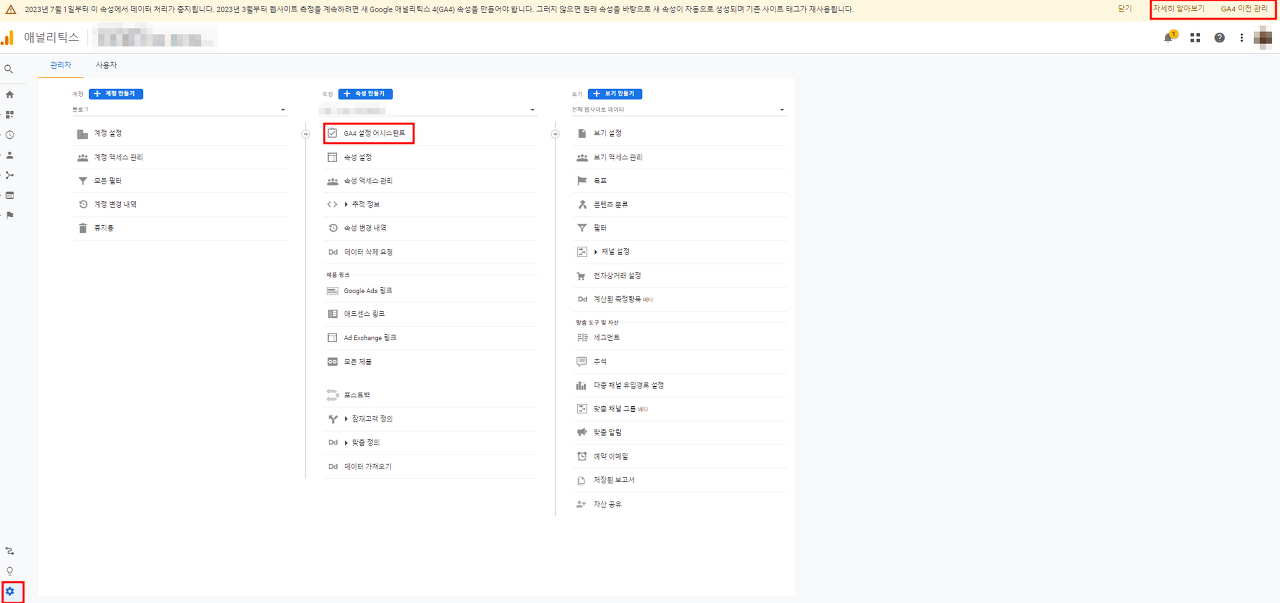Image resolution: width=1280 pixels, height=603 pixels.
Task: Open 세그먼트
Action: tap(606, 338)
